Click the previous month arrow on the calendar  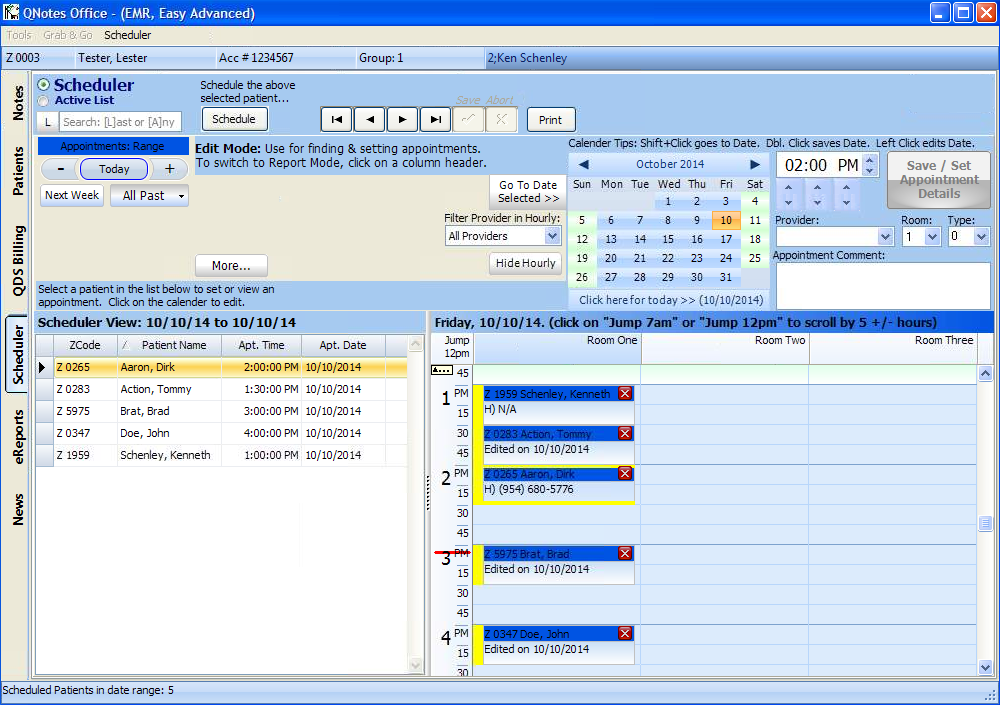click(x=582, y=163)
